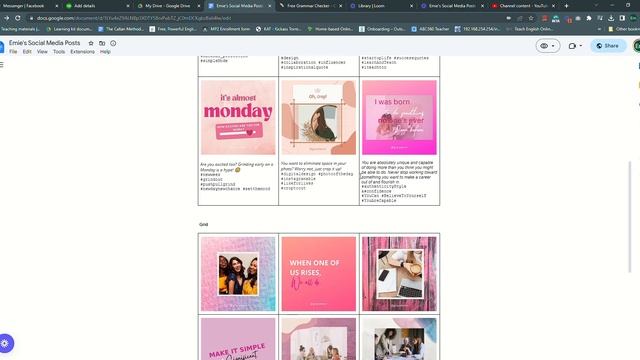Image resolution: width=640 pixels, height=360 pixels.
Task: Open the Chrome profile avatar
Action: pos(633,18)
